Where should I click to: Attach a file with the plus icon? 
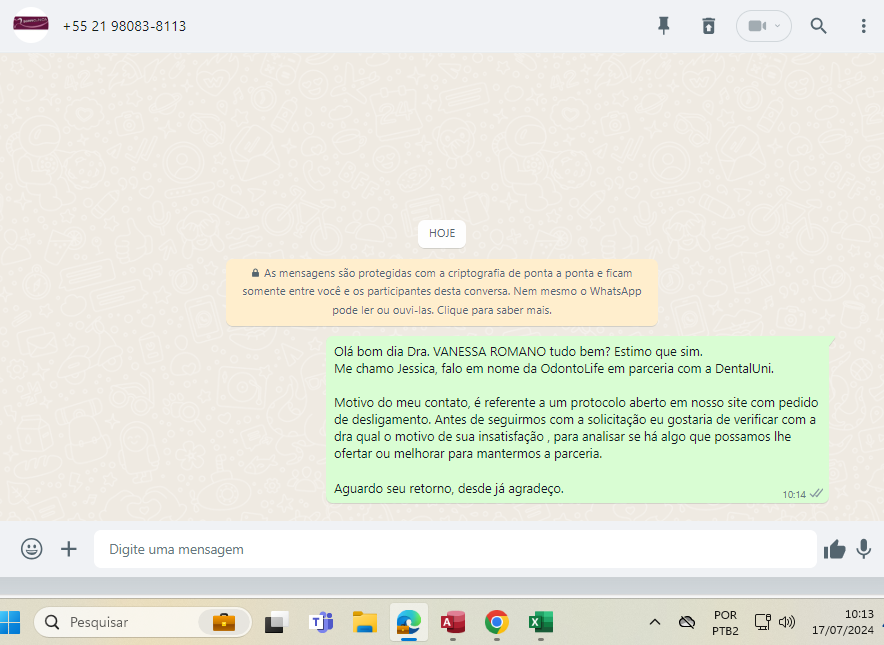(69, 549)
